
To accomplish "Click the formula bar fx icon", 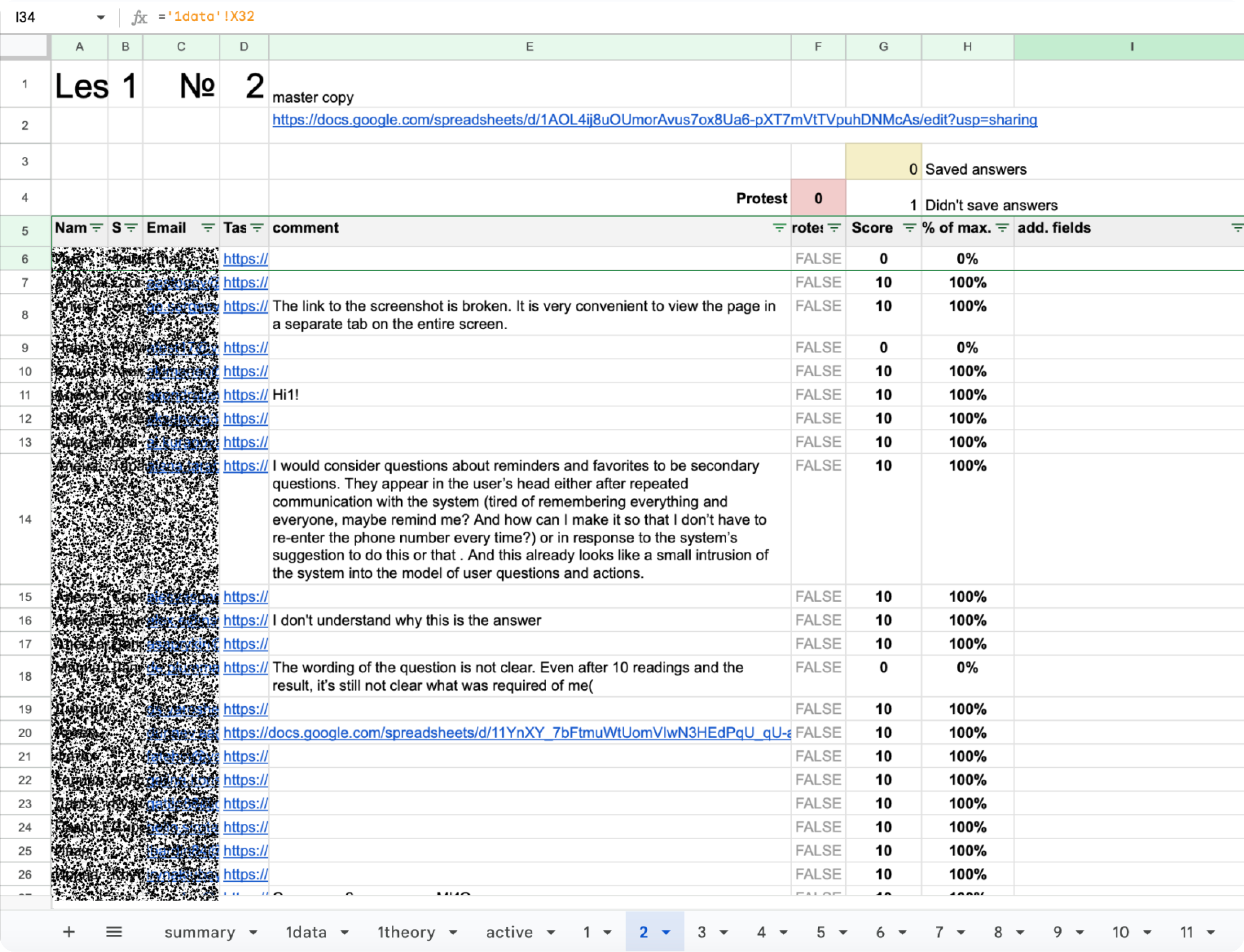I will click(139, 17).
